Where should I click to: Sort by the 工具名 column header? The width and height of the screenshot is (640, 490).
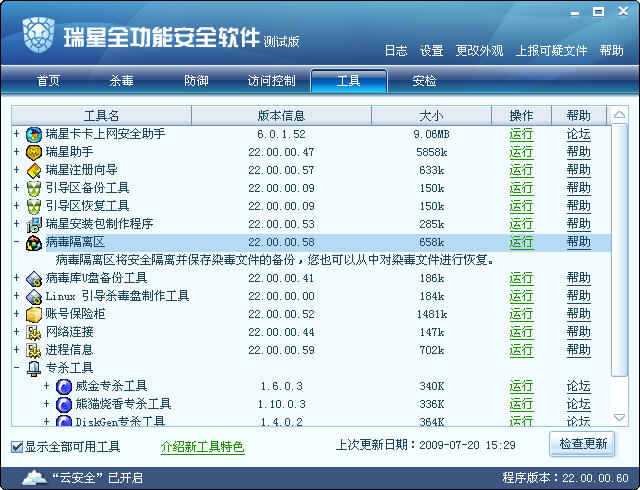pos(101,116)
